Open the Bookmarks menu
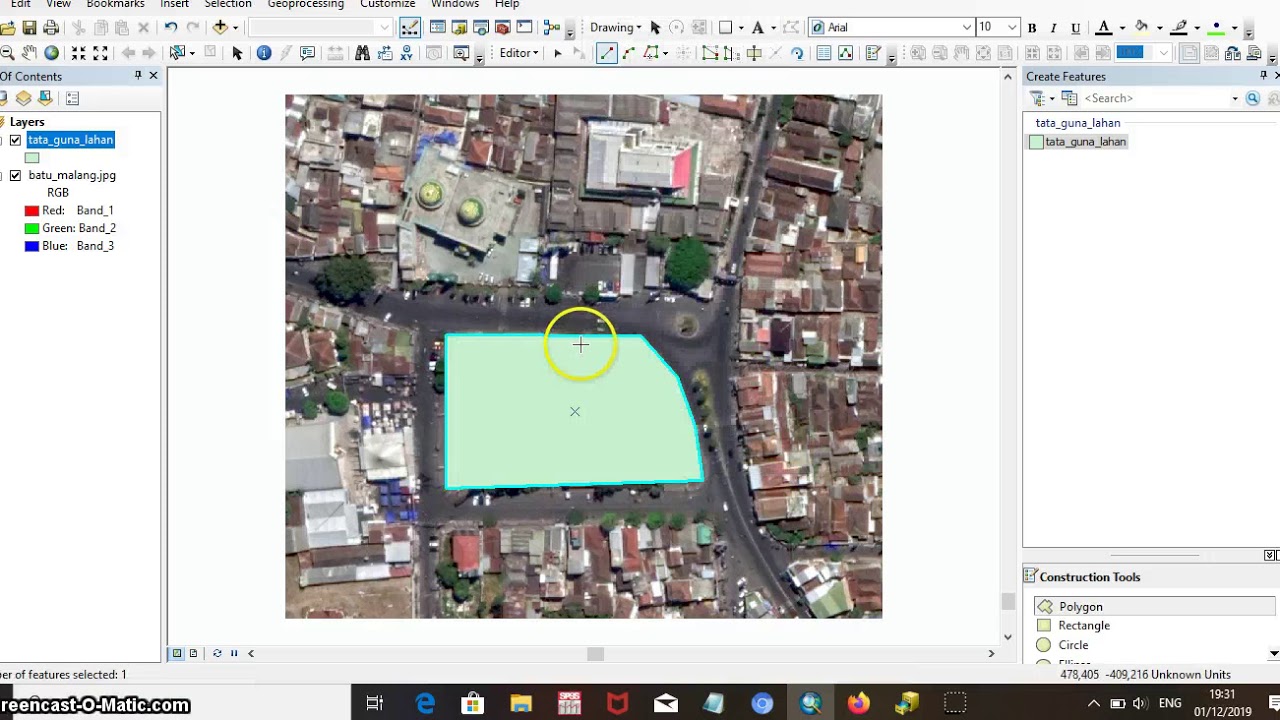The image size is (1280, 720). [x=115, y=5]
